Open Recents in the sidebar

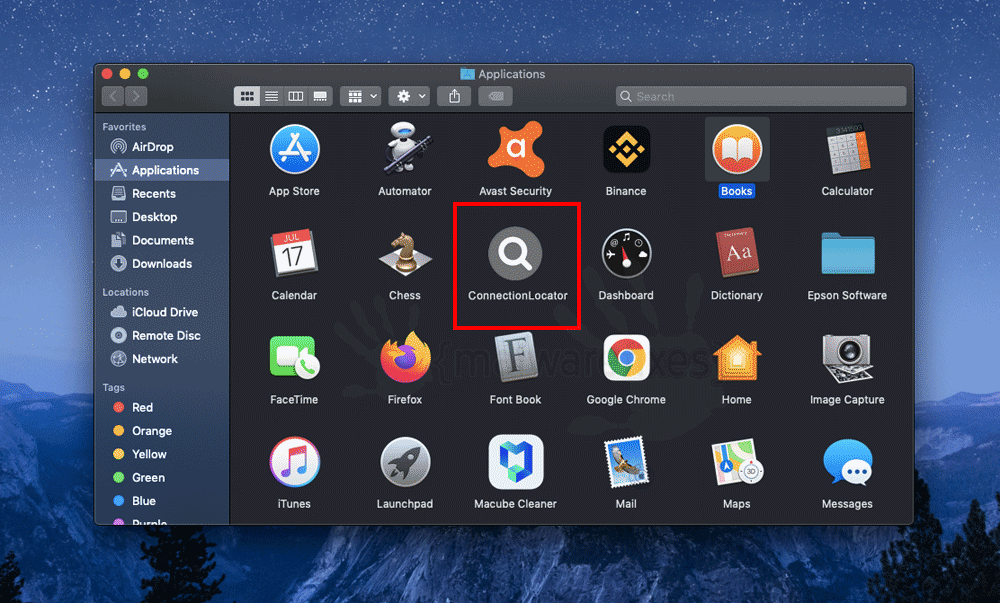pyautogui.click(x=162, y=194)
